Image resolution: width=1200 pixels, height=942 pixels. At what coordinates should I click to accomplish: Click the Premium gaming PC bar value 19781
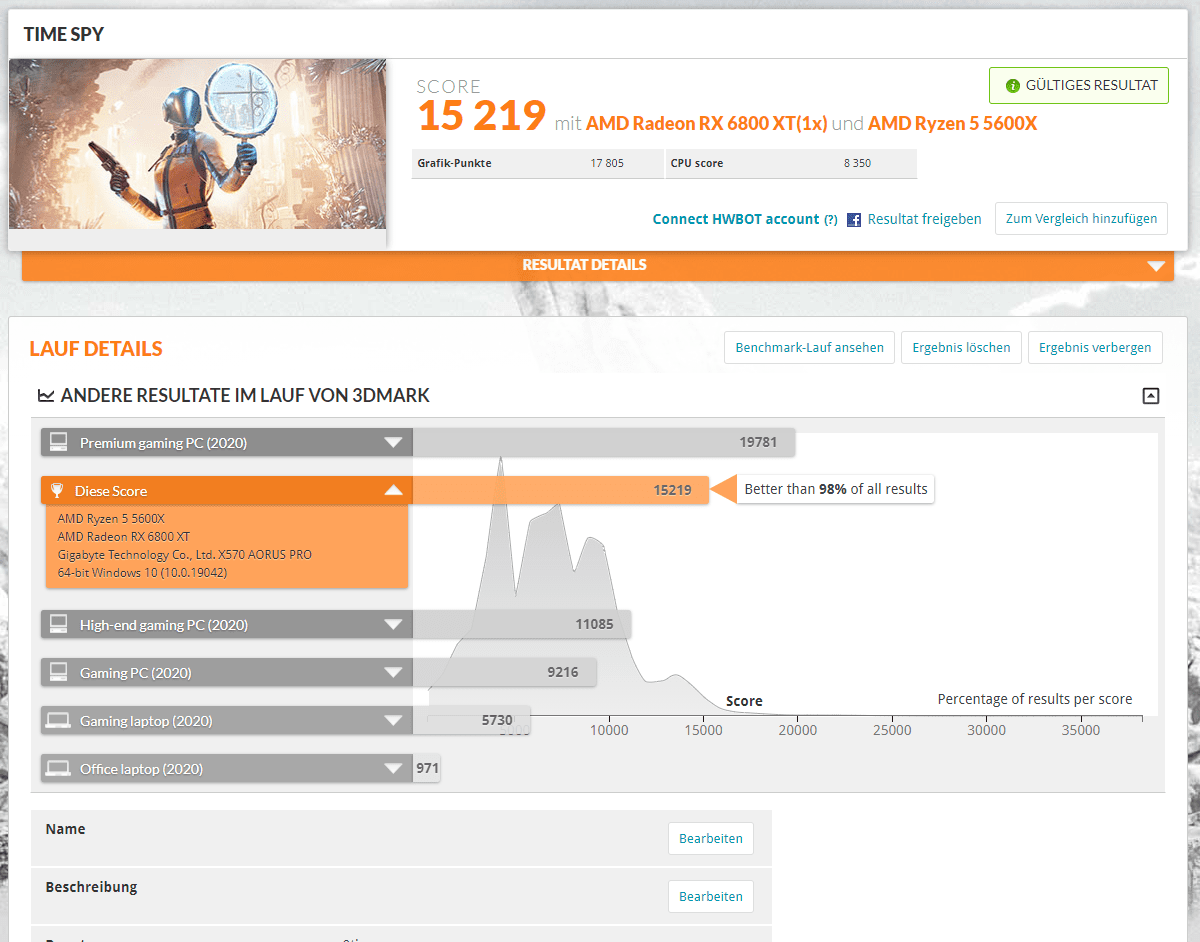tap(759, 443)
